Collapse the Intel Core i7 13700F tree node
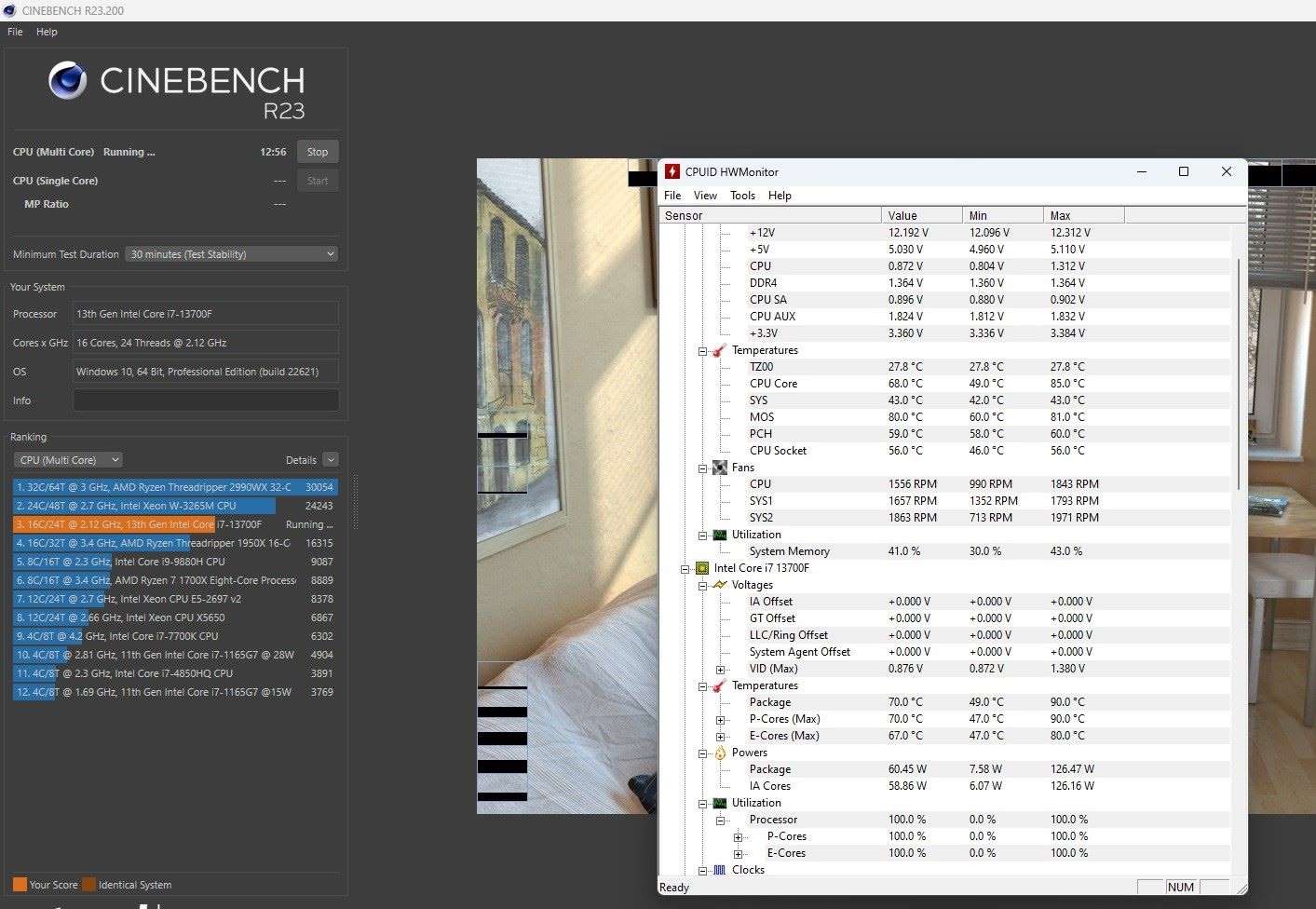The width and height of the screenshot is (1316, 909). [x=685, y=569]
